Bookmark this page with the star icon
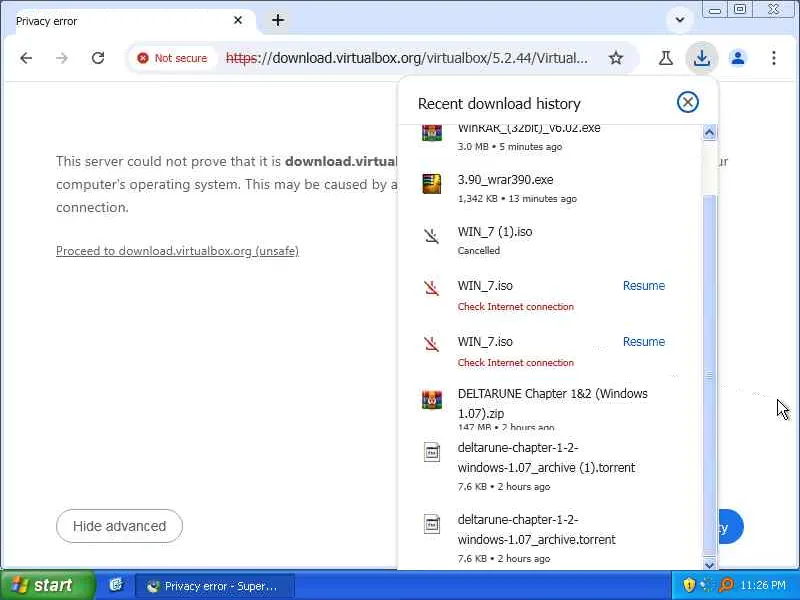Viewport: 800px width, 600px height. 616,58
